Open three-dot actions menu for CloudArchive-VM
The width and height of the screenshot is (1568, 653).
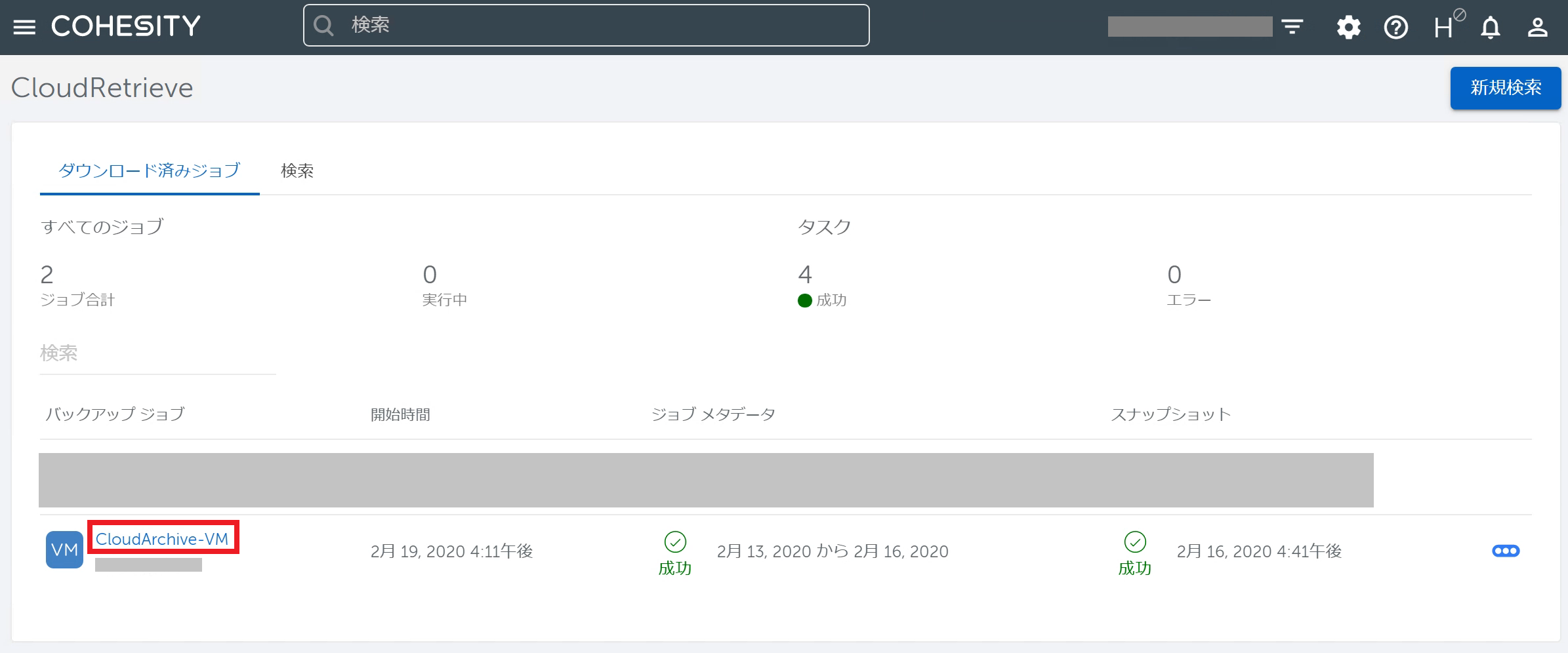click(1505, 551)
